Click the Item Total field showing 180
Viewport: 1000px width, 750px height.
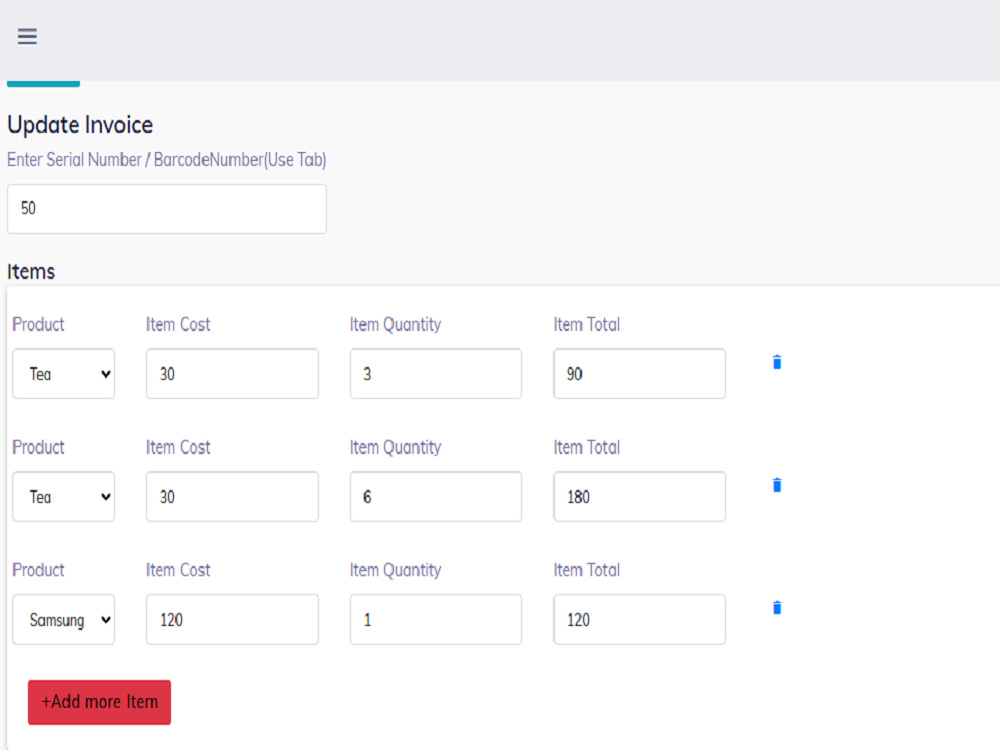(639, 496)
